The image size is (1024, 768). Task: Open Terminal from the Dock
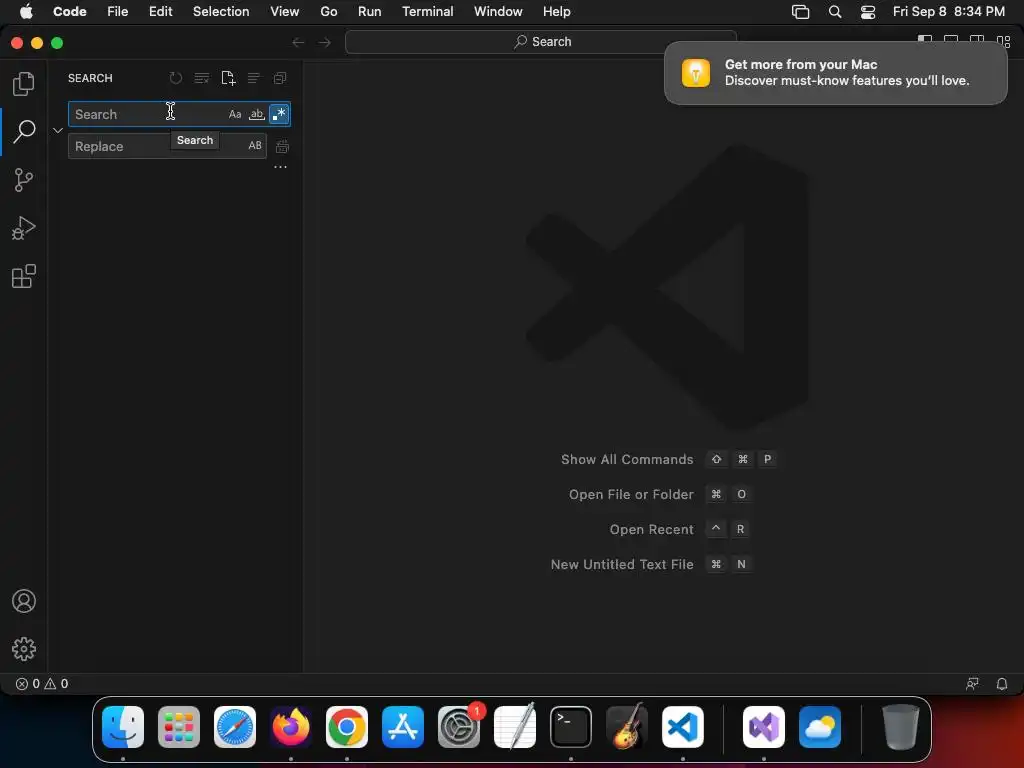pyautogui.click(x=571, y=727)
